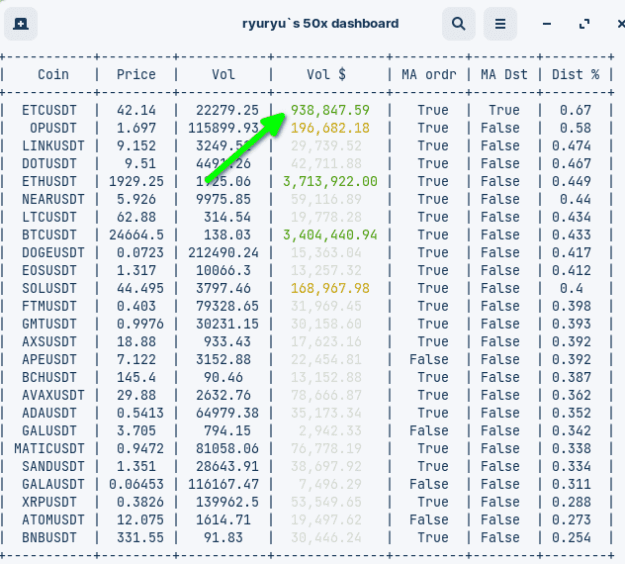Select the EOSUSDT coin name
Image resolution: width=625 pixels, height=564 pixels.
click(49, 271)
